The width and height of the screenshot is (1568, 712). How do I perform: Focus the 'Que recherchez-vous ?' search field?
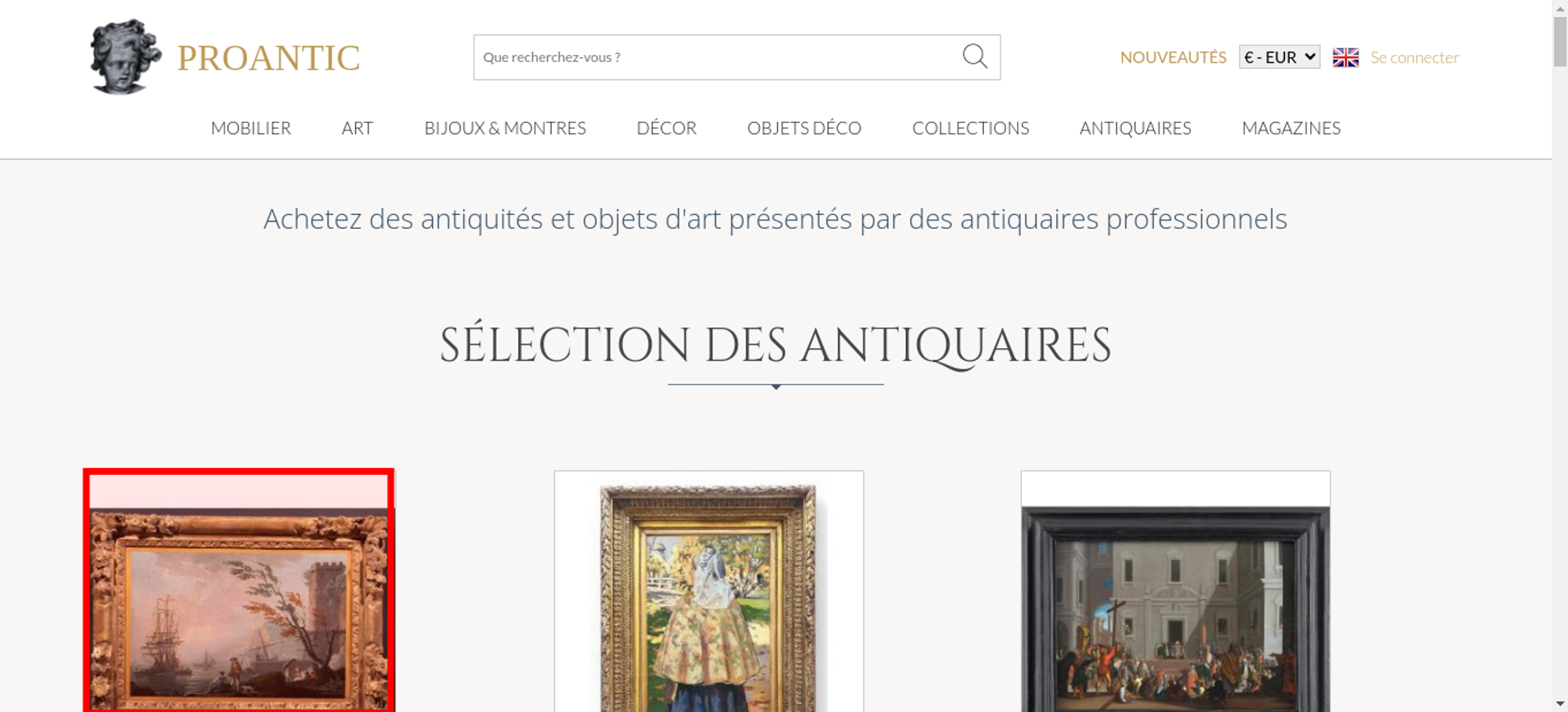[x=717, y=57]
